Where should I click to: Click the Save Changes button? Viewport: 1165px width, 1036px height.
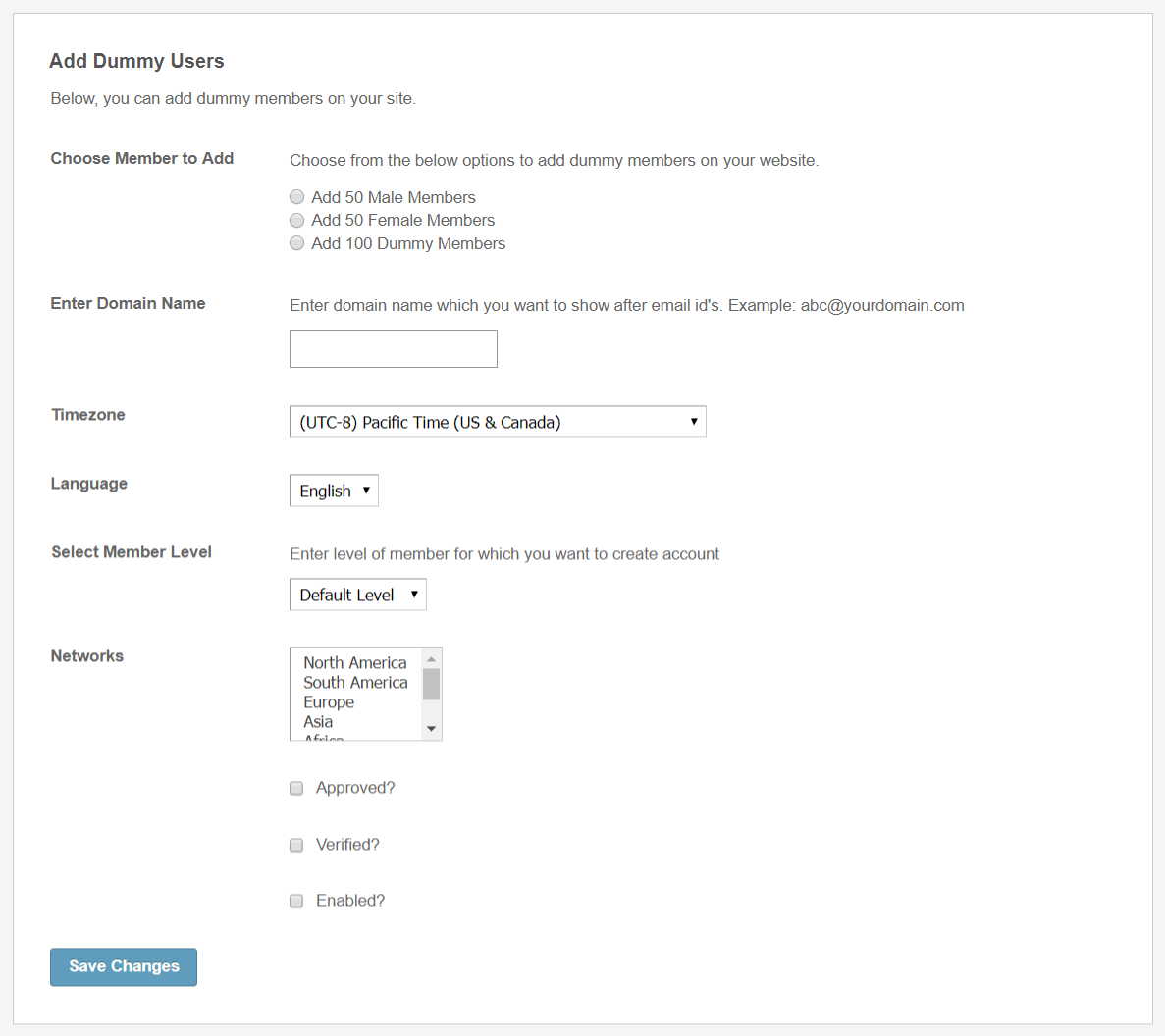[124, 966]
